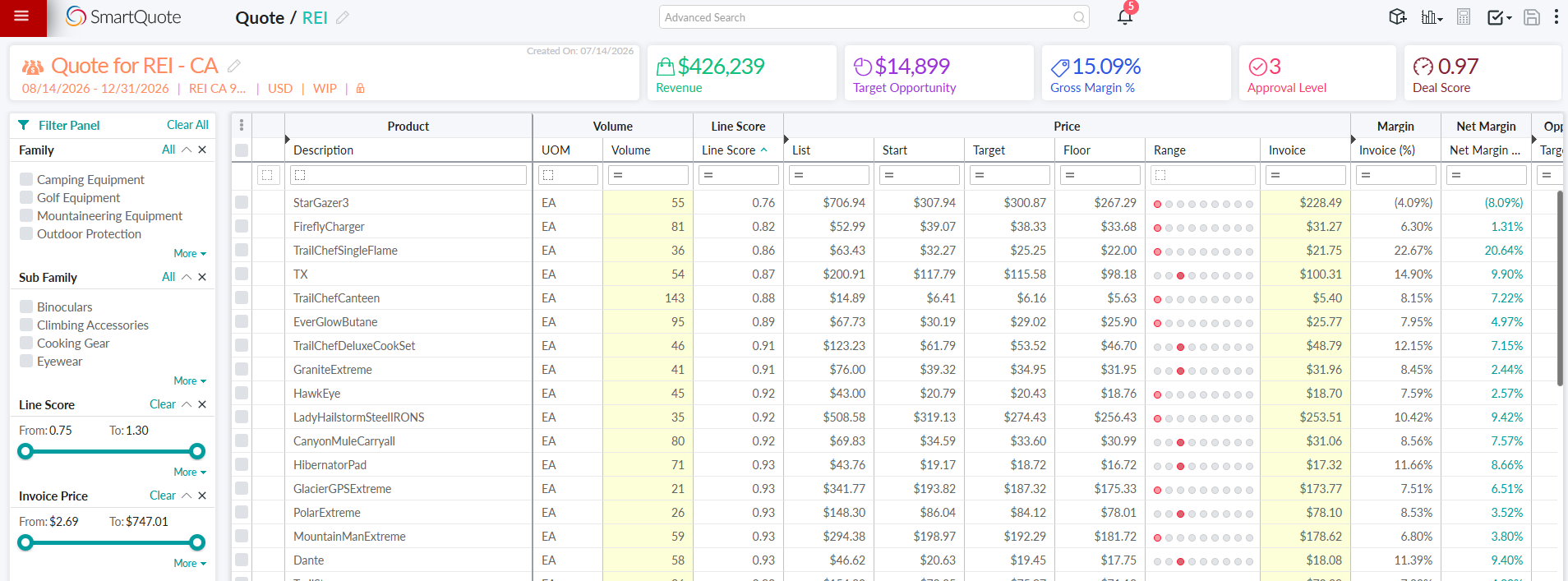Image resolution: width=1568 pixels, height=581 pixels.
Task: Open the bar chart analytics dropdown
Action: (x=1432, y=17)
